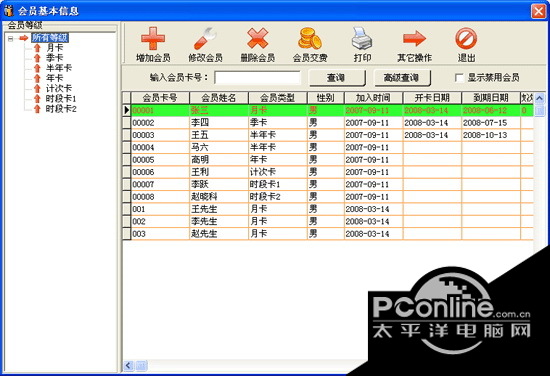Click member name 赵晓科
This screenshot has height=376, width=550.
[x=204, y=197]
